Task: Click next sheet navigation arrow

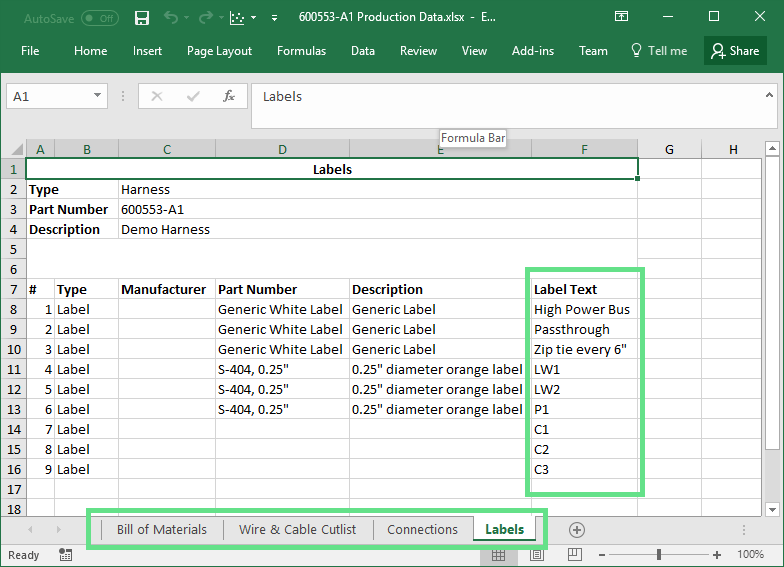Action: (x=58, y=529)
